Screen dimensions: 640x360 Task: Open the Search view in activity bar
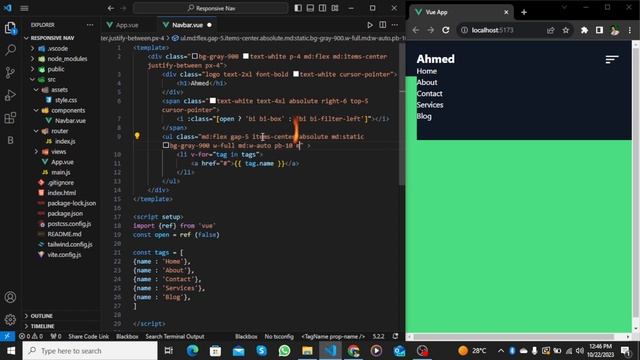pyautogui.click(x=10, y=50)
